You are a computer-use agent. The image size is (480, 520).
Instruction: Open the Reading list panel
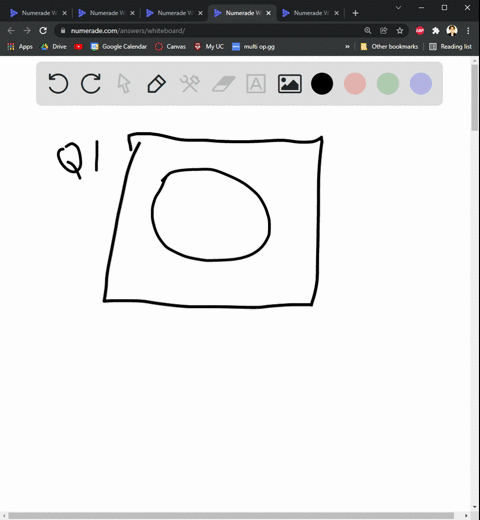450,47
